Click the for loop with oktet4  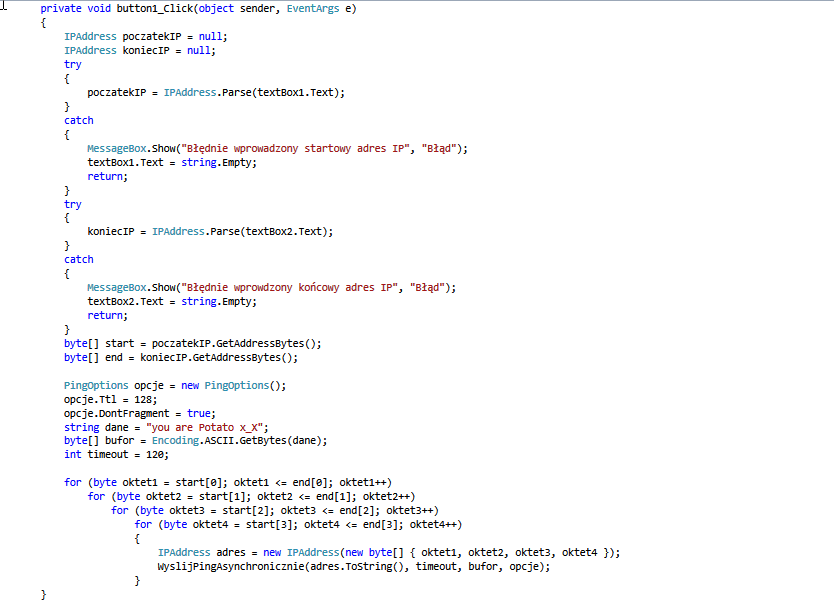(298, 525)
